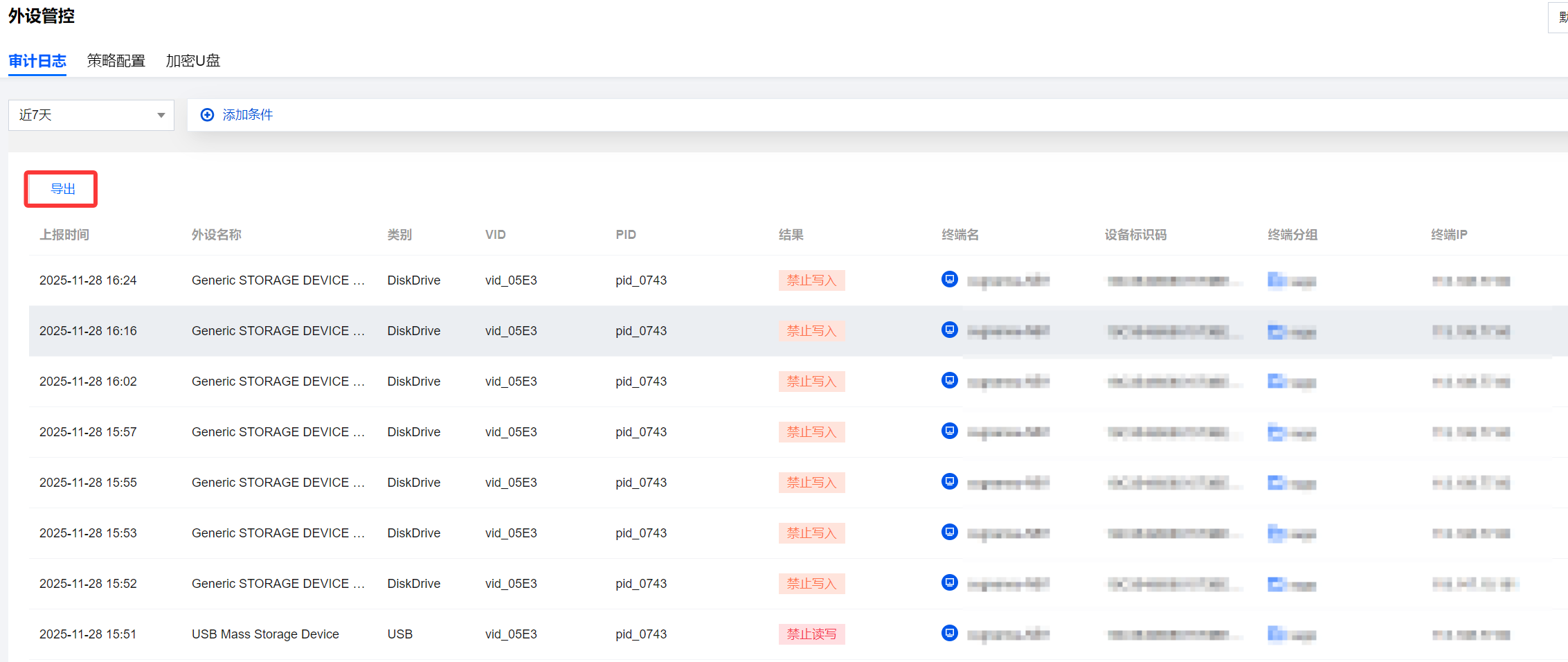This screenshot has height=662, width=1568.
Task: Click terminal icon in the 15:52 row
Action: pyautogui.click(x=950, y=582)
